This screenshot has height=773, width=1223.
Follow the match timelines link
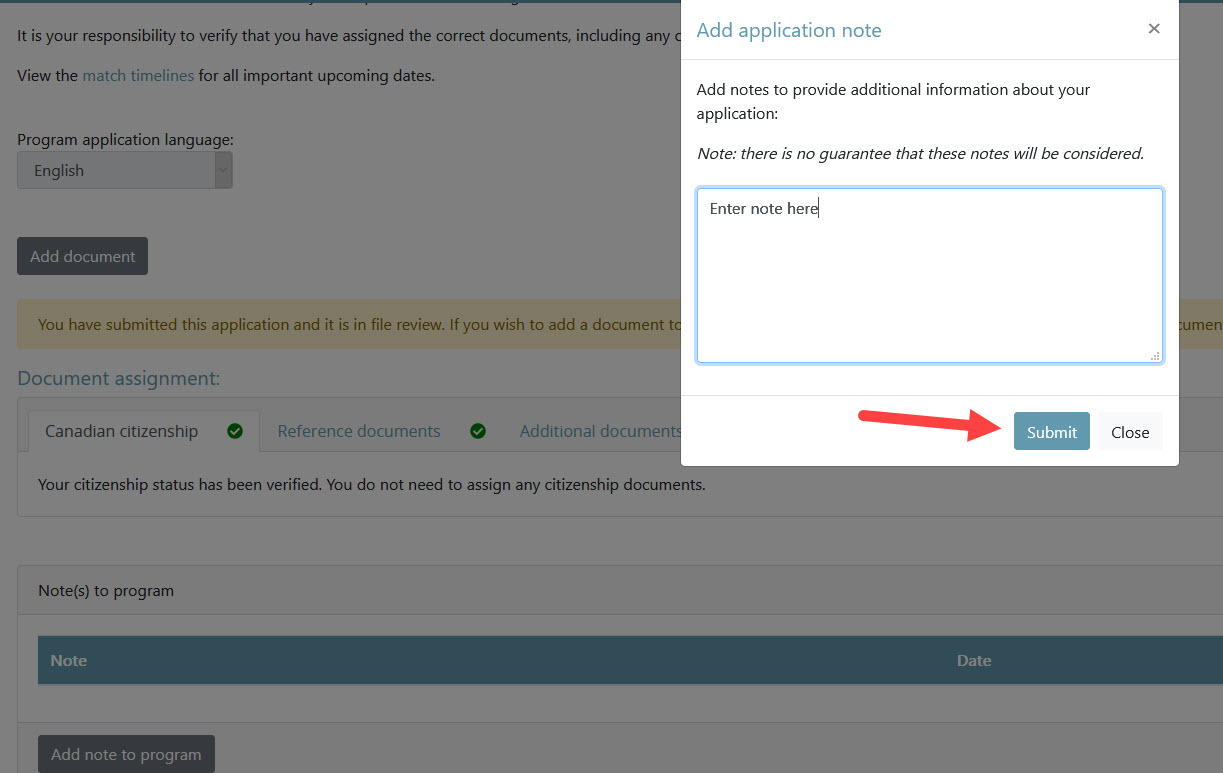(x=138, y=75)
